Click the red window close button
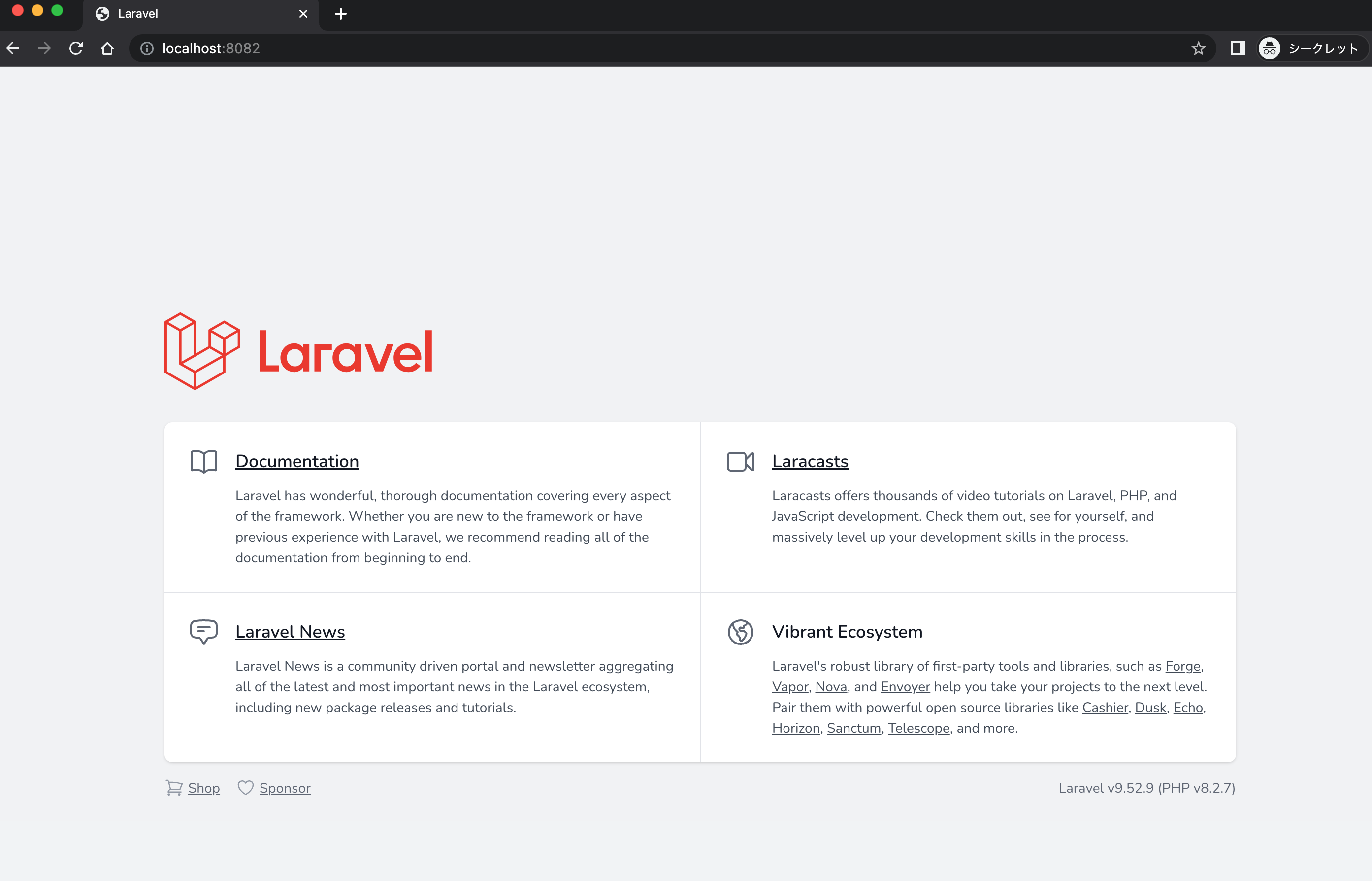 (18, 10)
